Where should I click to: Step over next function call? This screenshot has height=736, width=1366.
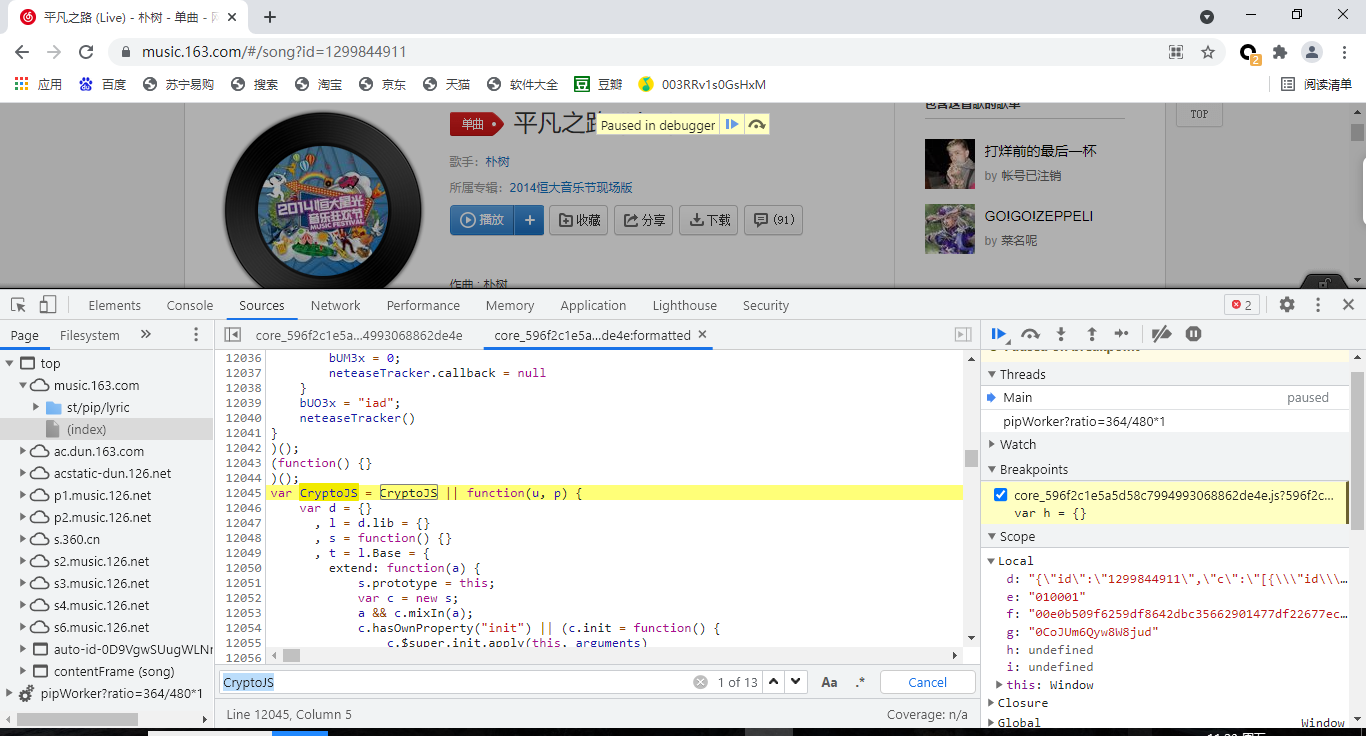[x=1030, y=334]
